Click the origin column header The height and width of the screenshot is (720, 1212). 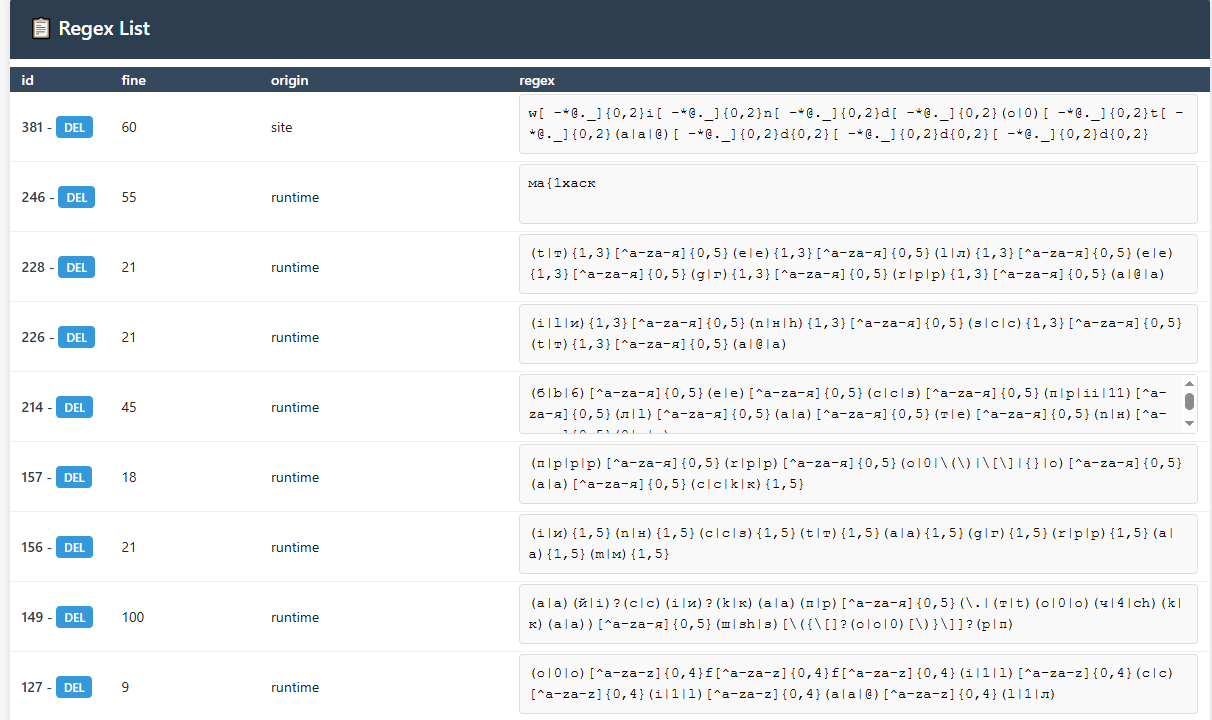pos(290,80)
